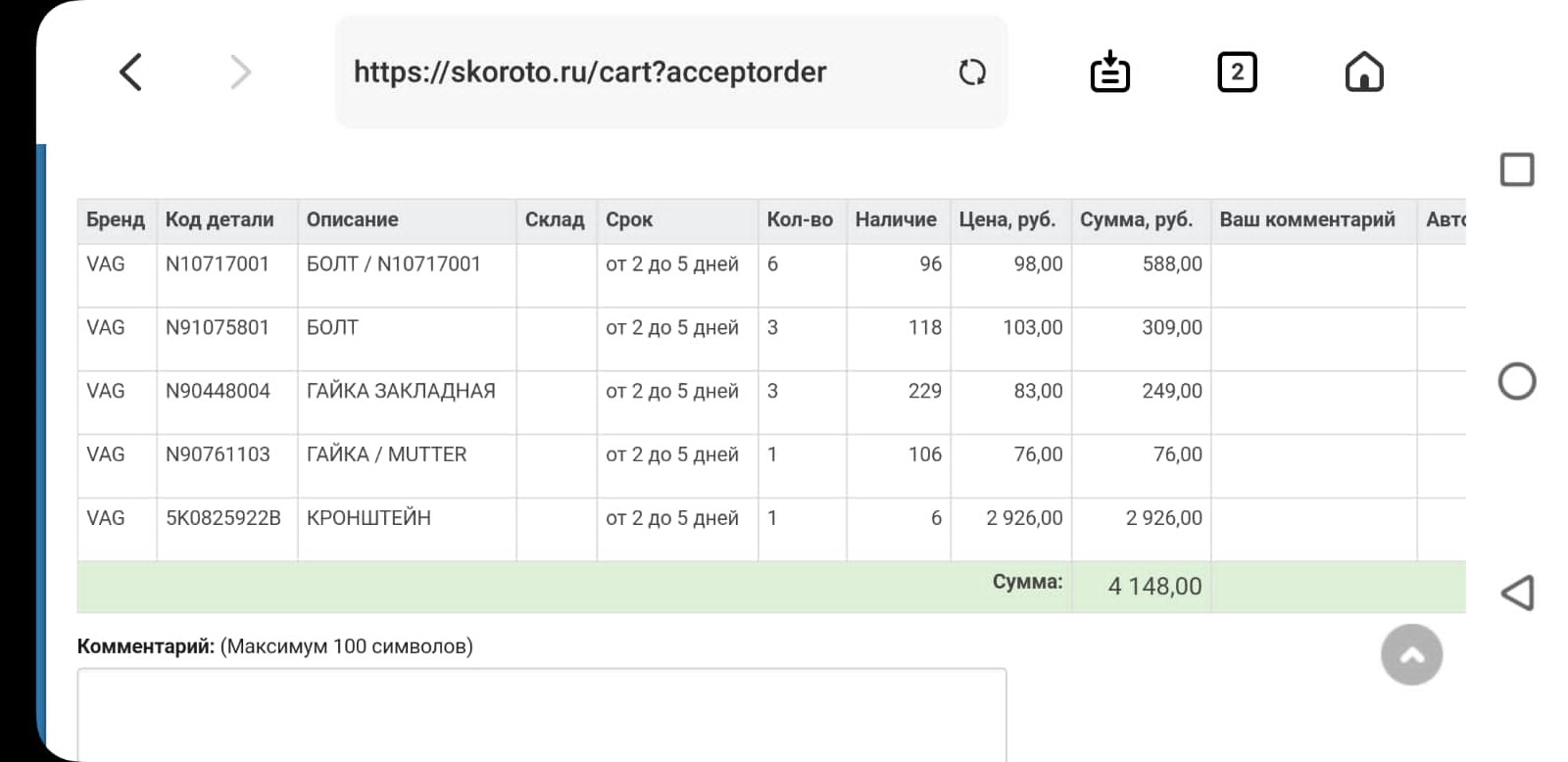Tap Android recent apps square button
Image resolution: width=1568 pixels, height=762 pixels.
coord(1517,169)
